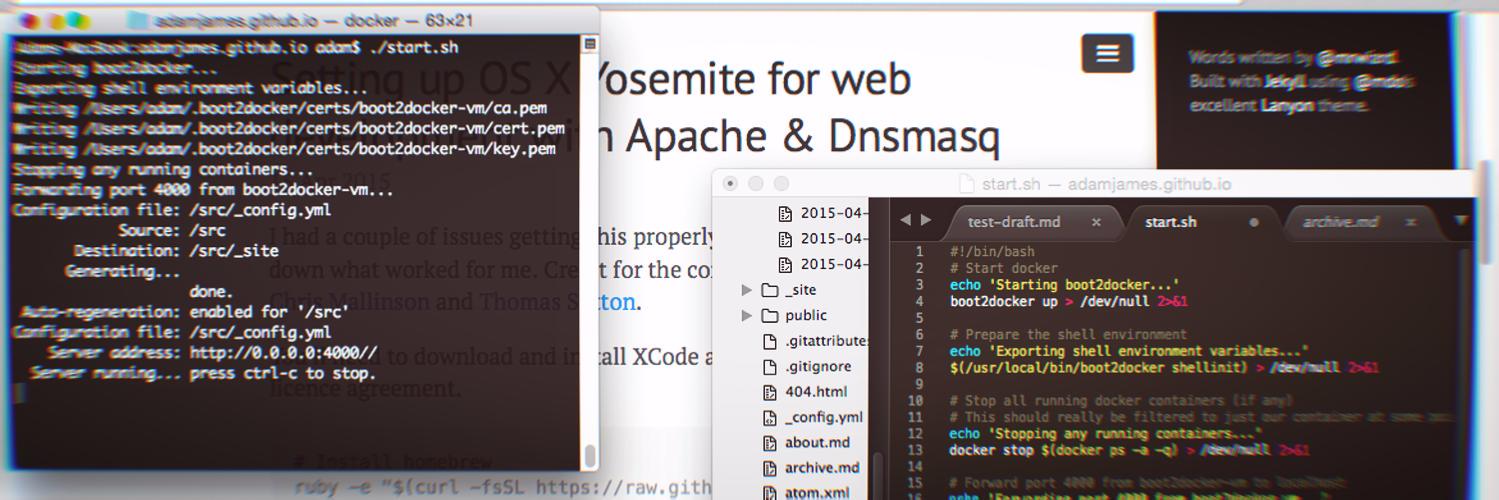Click the folder proxy icon in Terminal title bar

(x=138, y=19)
